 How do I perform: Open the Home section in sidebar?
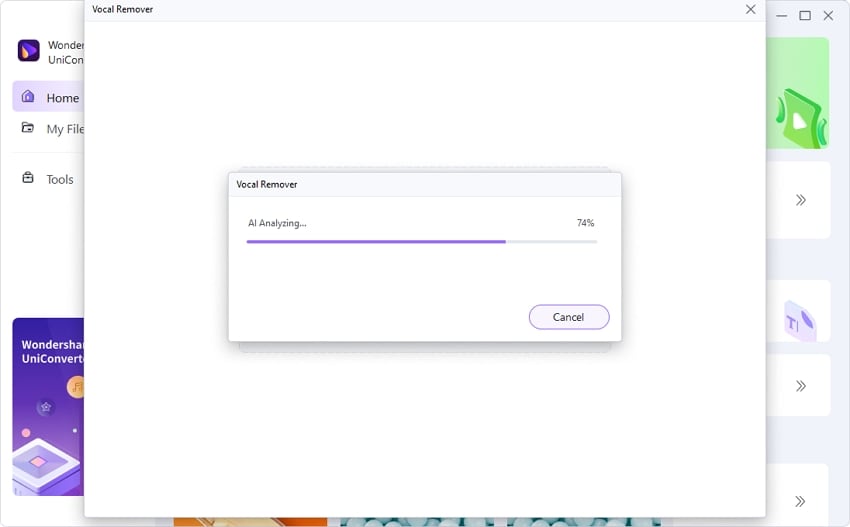click(48, 97)
